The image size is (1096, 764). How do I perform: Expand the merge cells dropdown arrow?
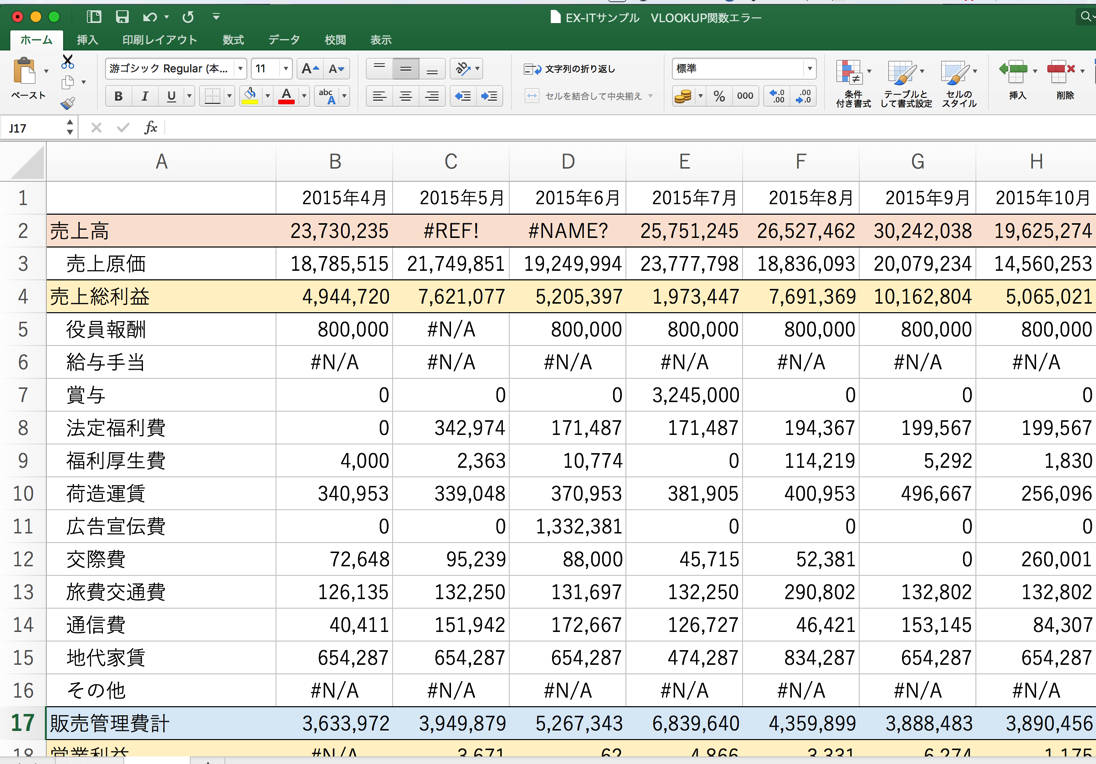[651, 96]
